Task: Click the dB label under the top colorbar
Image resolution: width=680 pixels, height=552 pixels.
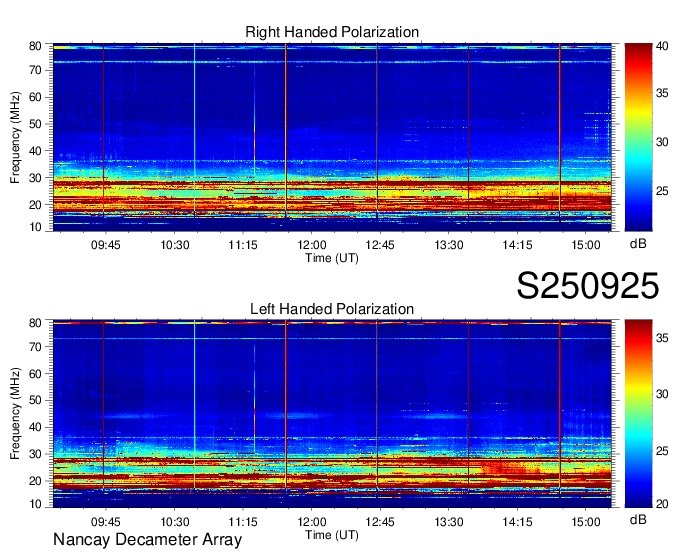Action: (637, 243)
